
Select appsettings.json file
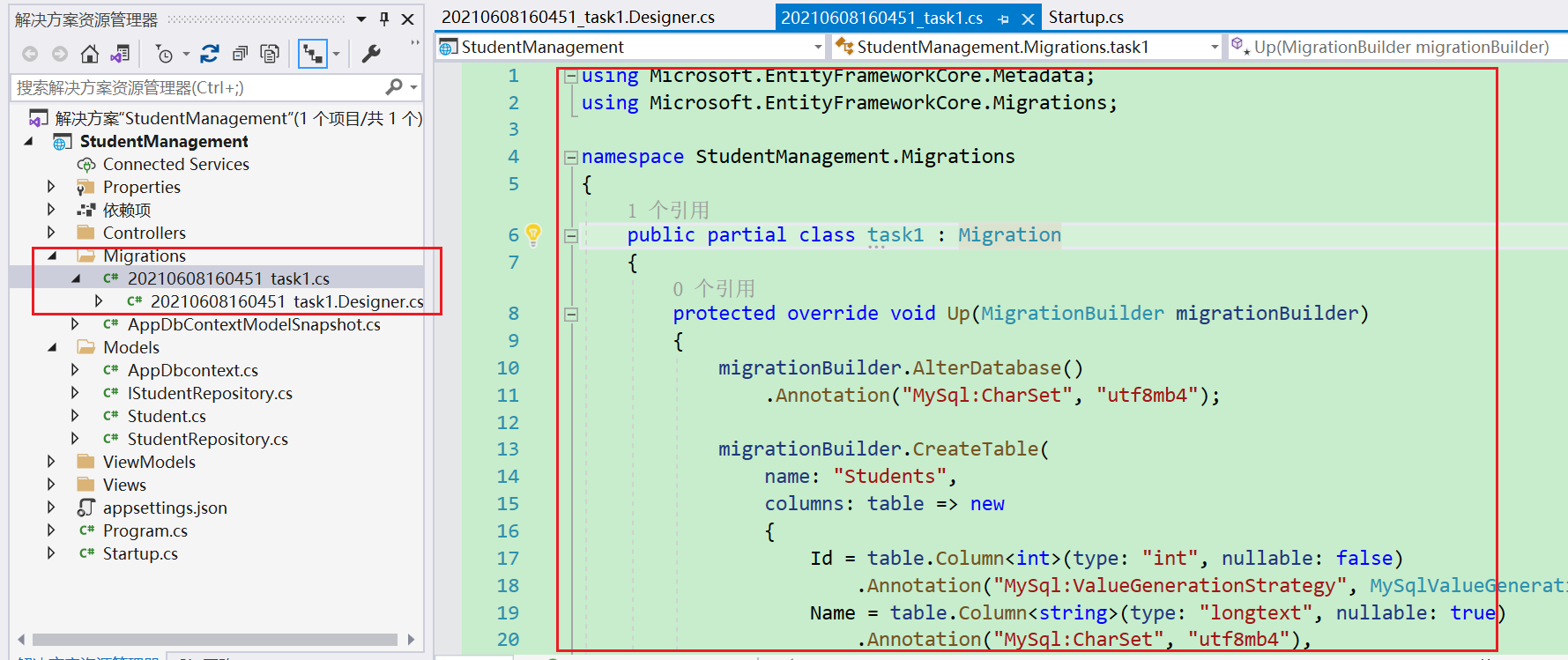(x=165, y=508)
